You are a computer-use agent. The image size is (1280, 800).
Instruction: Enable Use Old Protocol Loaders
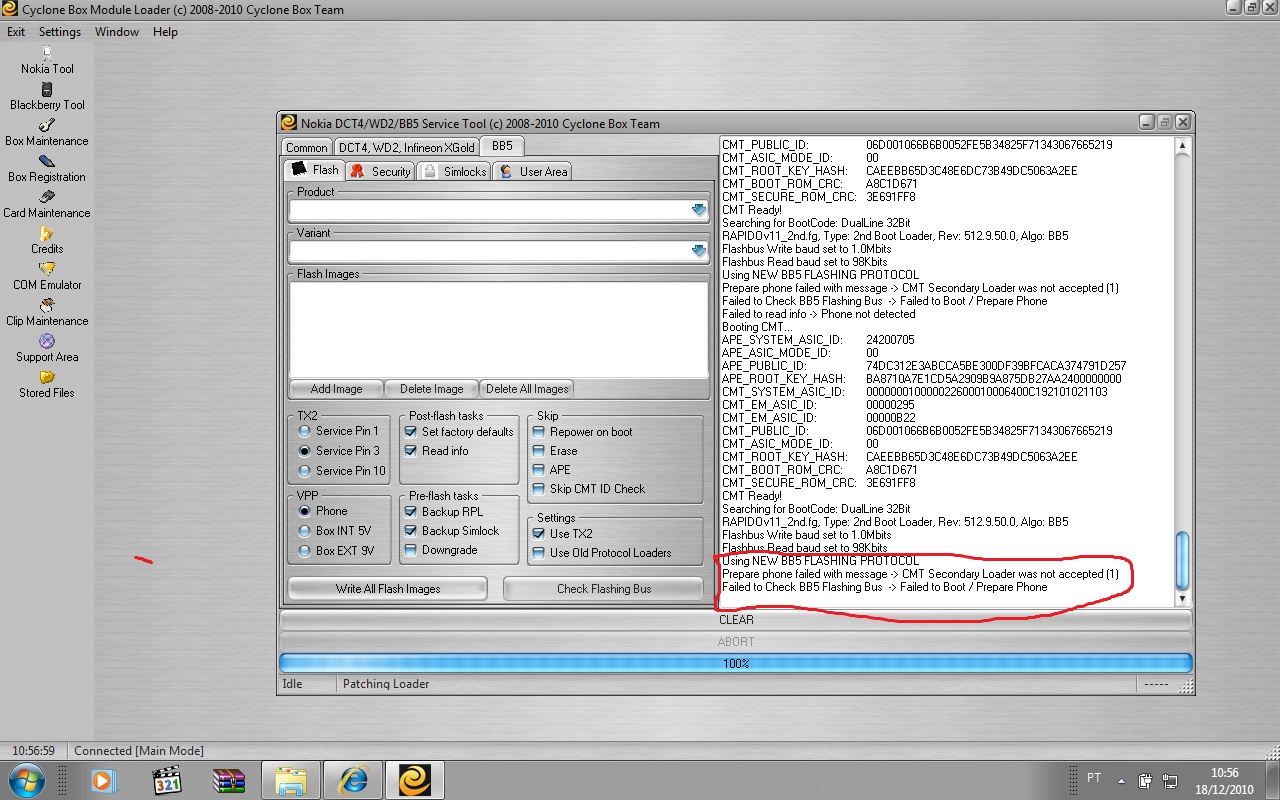tap(539, 553)
